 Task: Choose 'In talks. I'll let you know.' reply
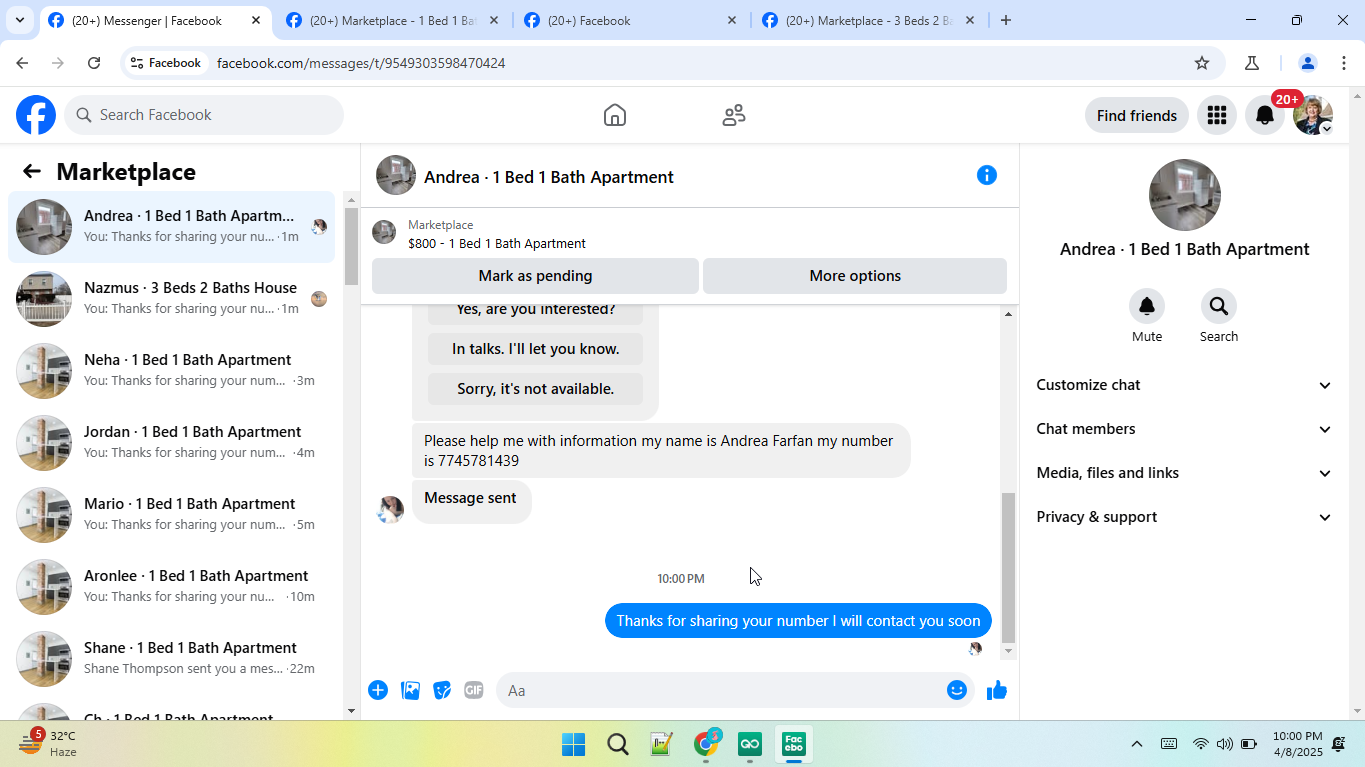535,349
